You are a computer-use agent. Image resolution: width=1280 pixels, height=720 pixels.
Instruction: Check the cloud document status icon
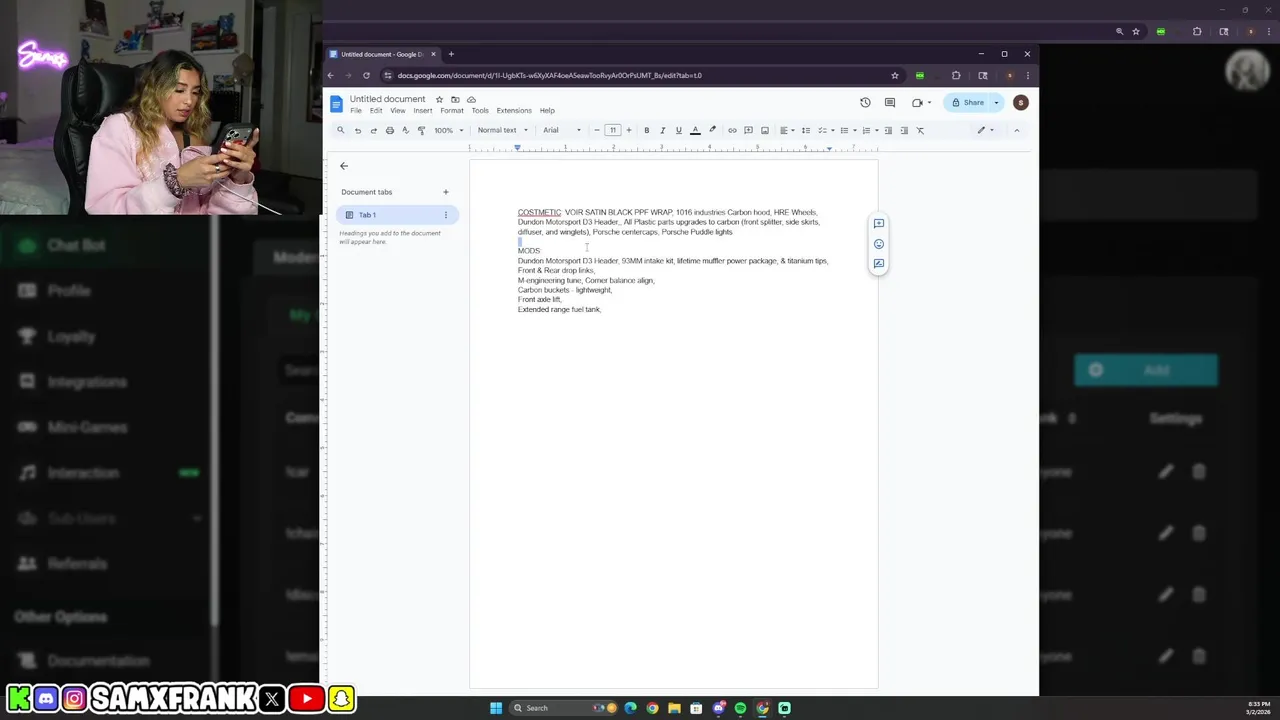pos(471,99)
